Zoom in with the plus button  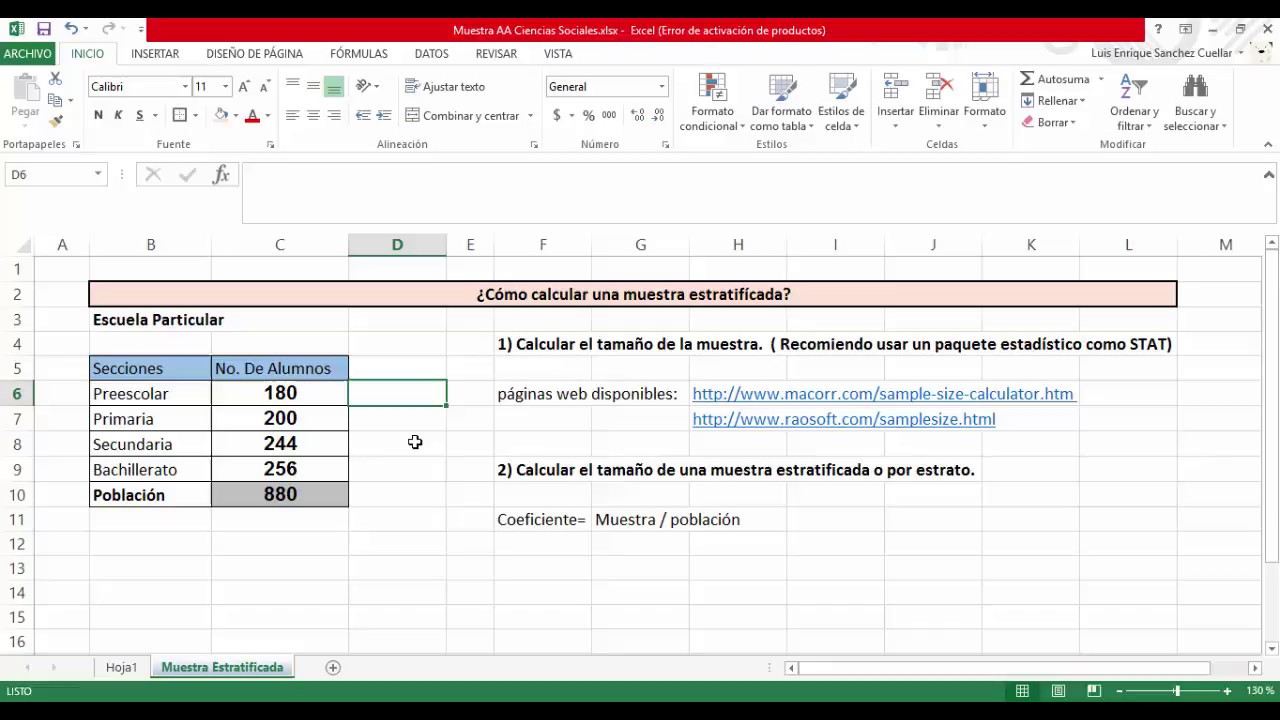click(1228, 691)
